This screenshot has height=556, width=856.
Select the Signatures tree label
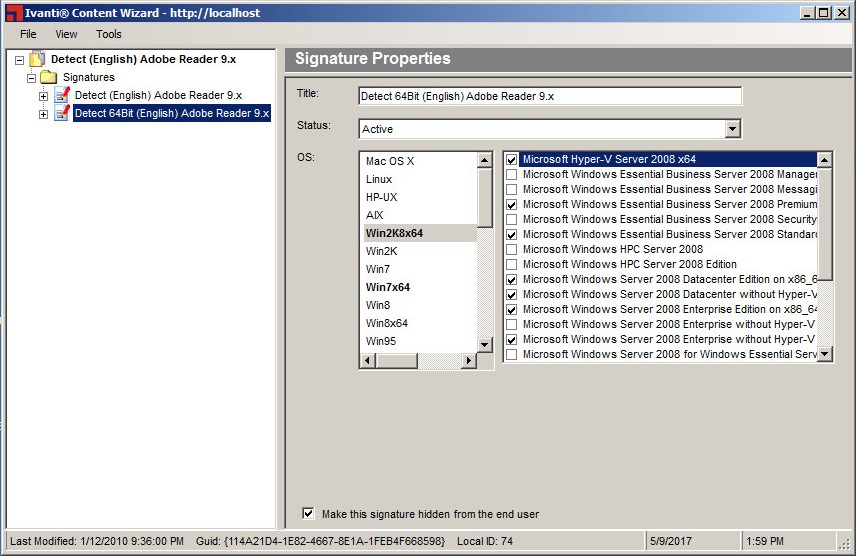click(88, 77)
